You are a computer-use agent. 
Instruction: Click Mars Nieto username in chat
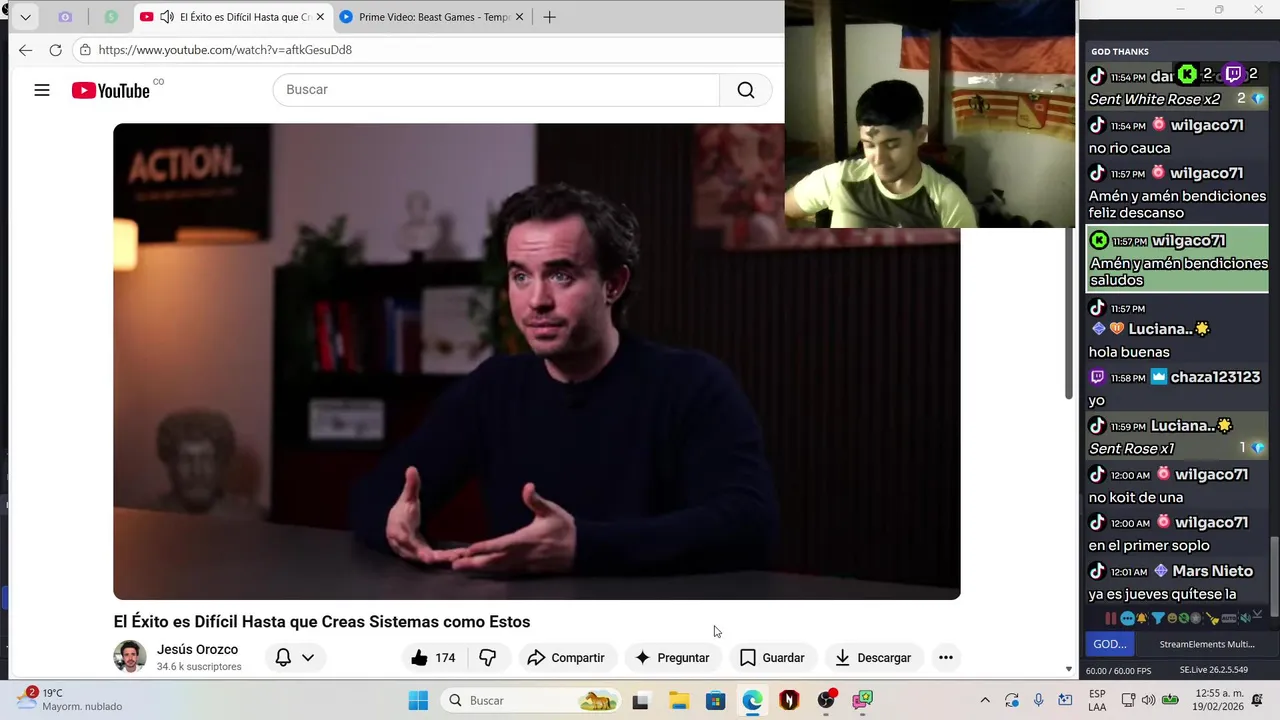click(1212, 571)
